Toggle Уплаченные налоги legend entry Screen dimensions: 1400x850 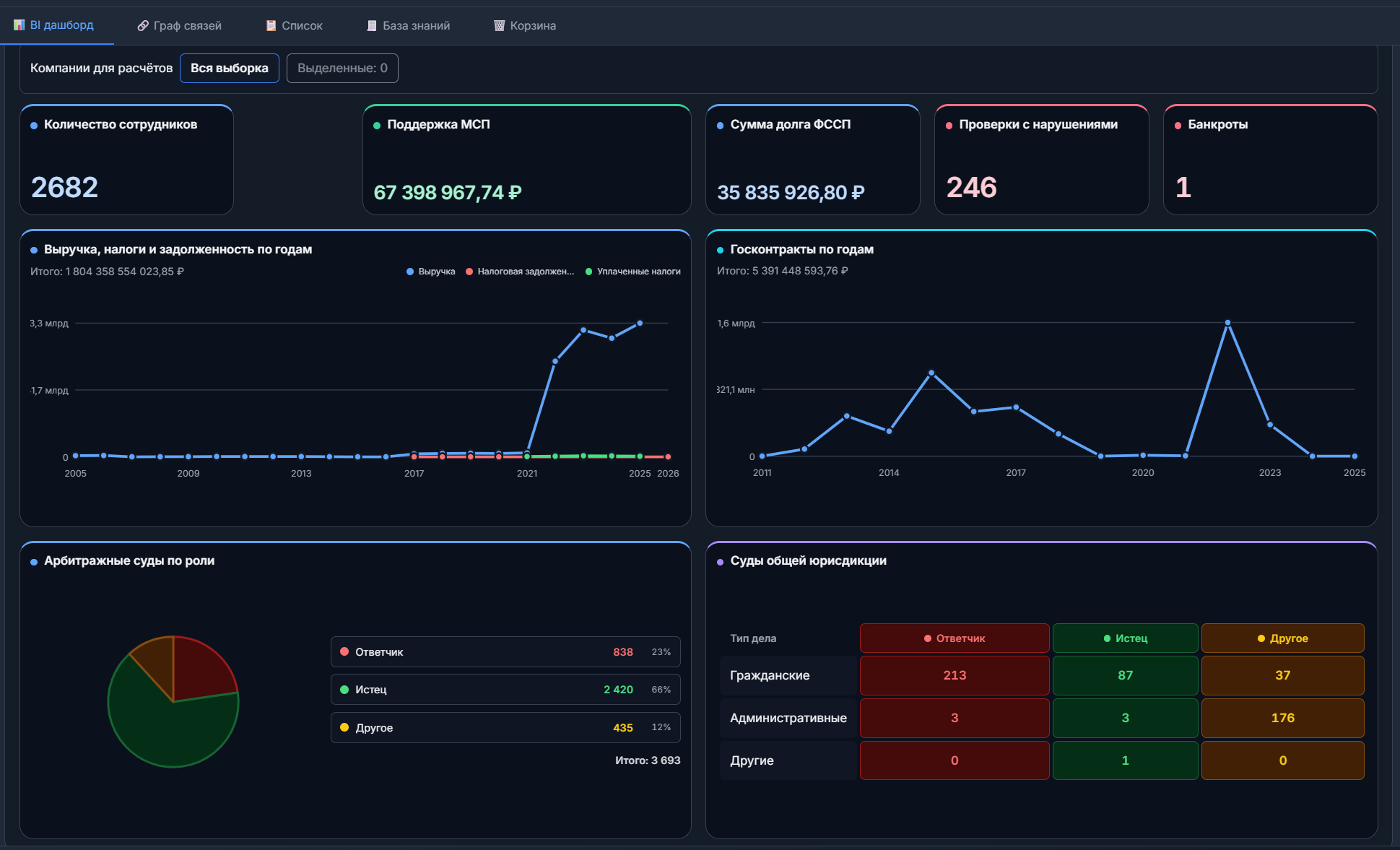633,272
